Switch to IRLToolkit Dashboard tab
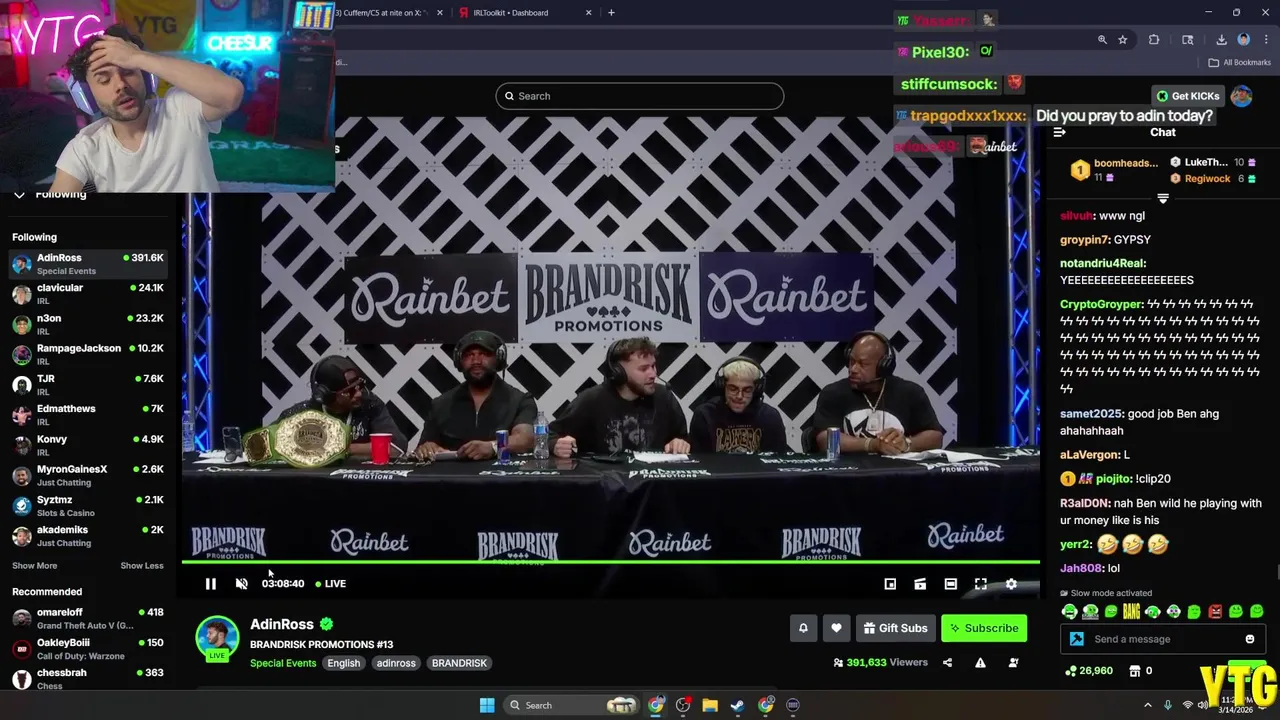The image size is (1280, 720). (x=525, y=13)
